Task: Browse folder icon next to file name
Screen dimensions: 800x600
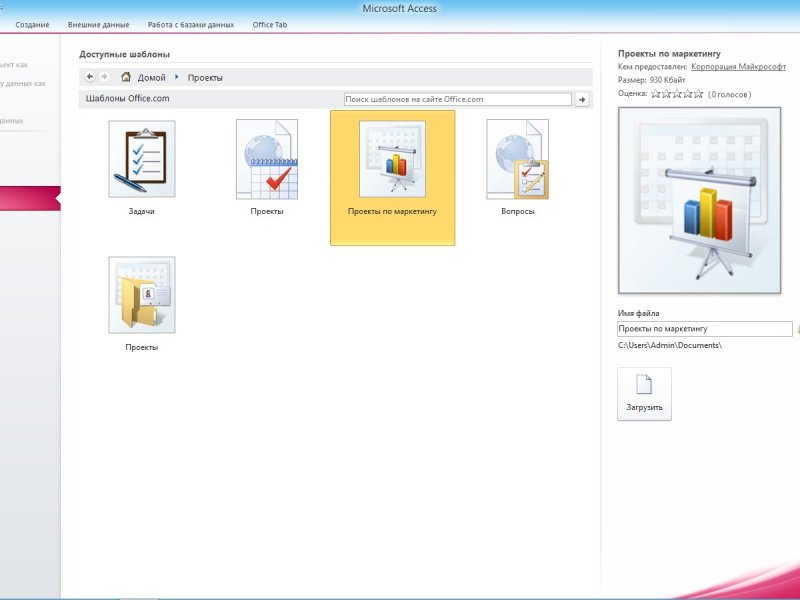Action: coord(797,329)
